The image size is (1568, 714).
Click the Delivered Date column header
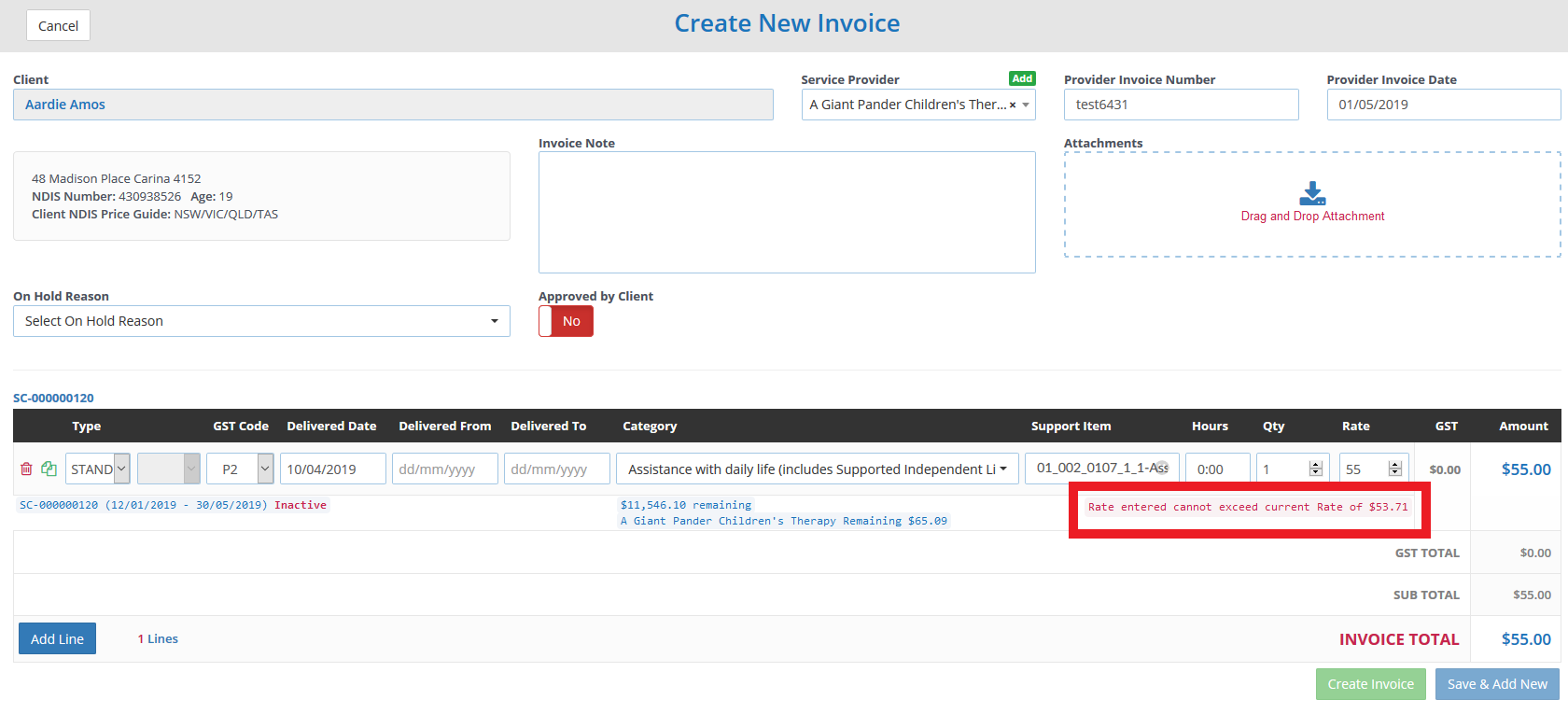point(331,426)
